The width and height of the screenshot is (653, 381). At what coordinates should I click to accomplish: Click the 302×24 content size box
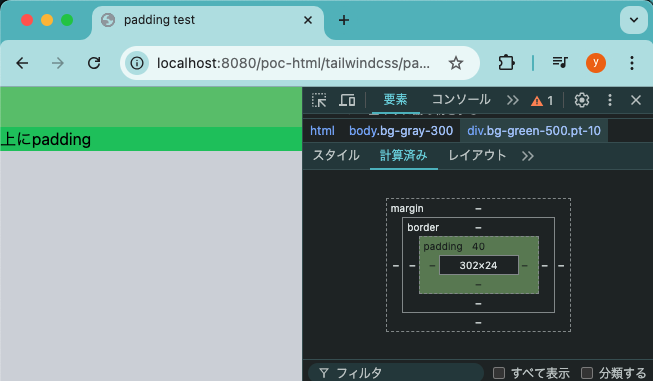pos(479,265)
